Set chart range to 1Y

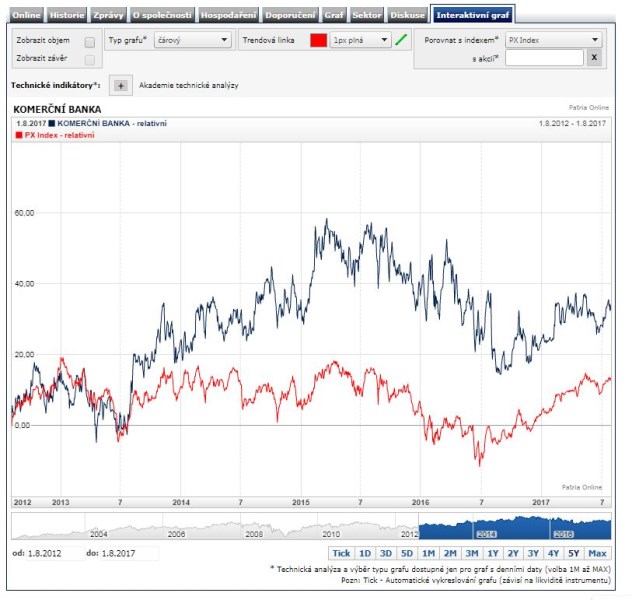492,553
